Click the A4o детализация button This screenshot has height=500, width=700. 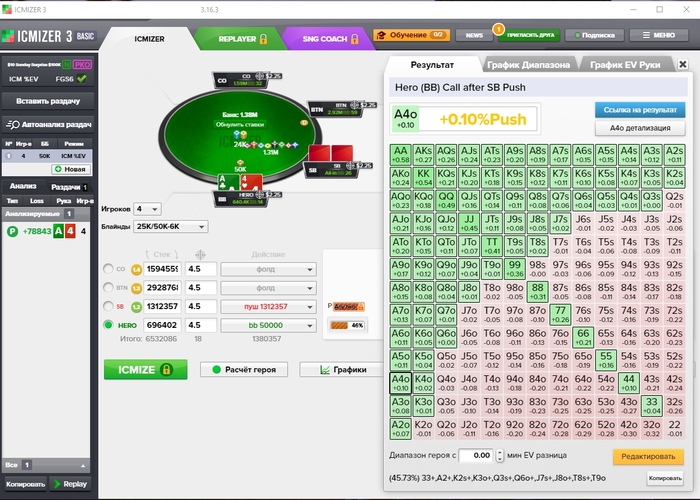pyautogui.click(x=640, y=128)
